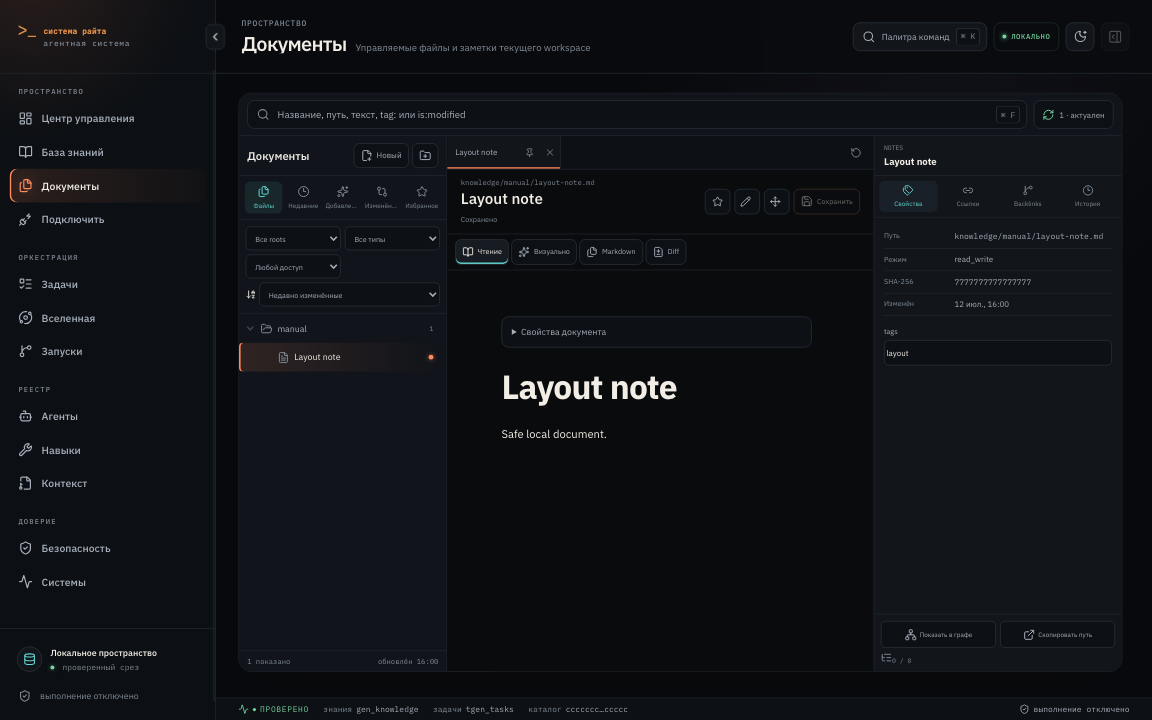This screenshot has height=720, width=1152.
Task: Collapse the manual folder chevron
Action: pos(250,328)
